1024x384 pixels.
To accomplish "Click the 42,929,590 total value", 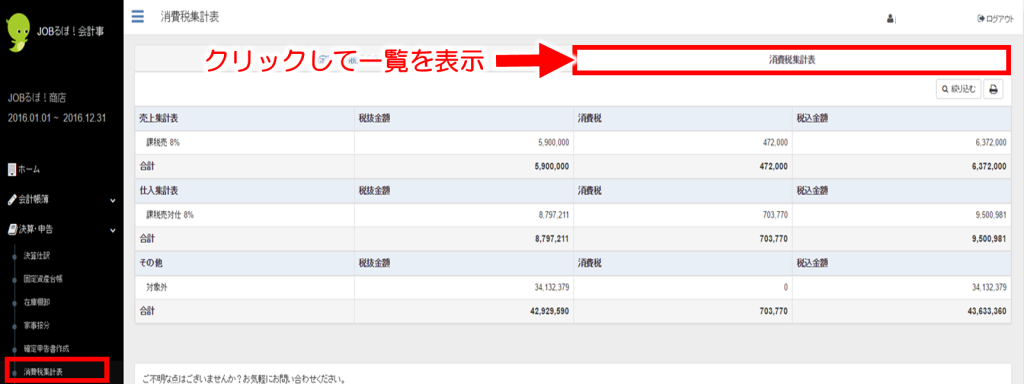I will point(549,312).
